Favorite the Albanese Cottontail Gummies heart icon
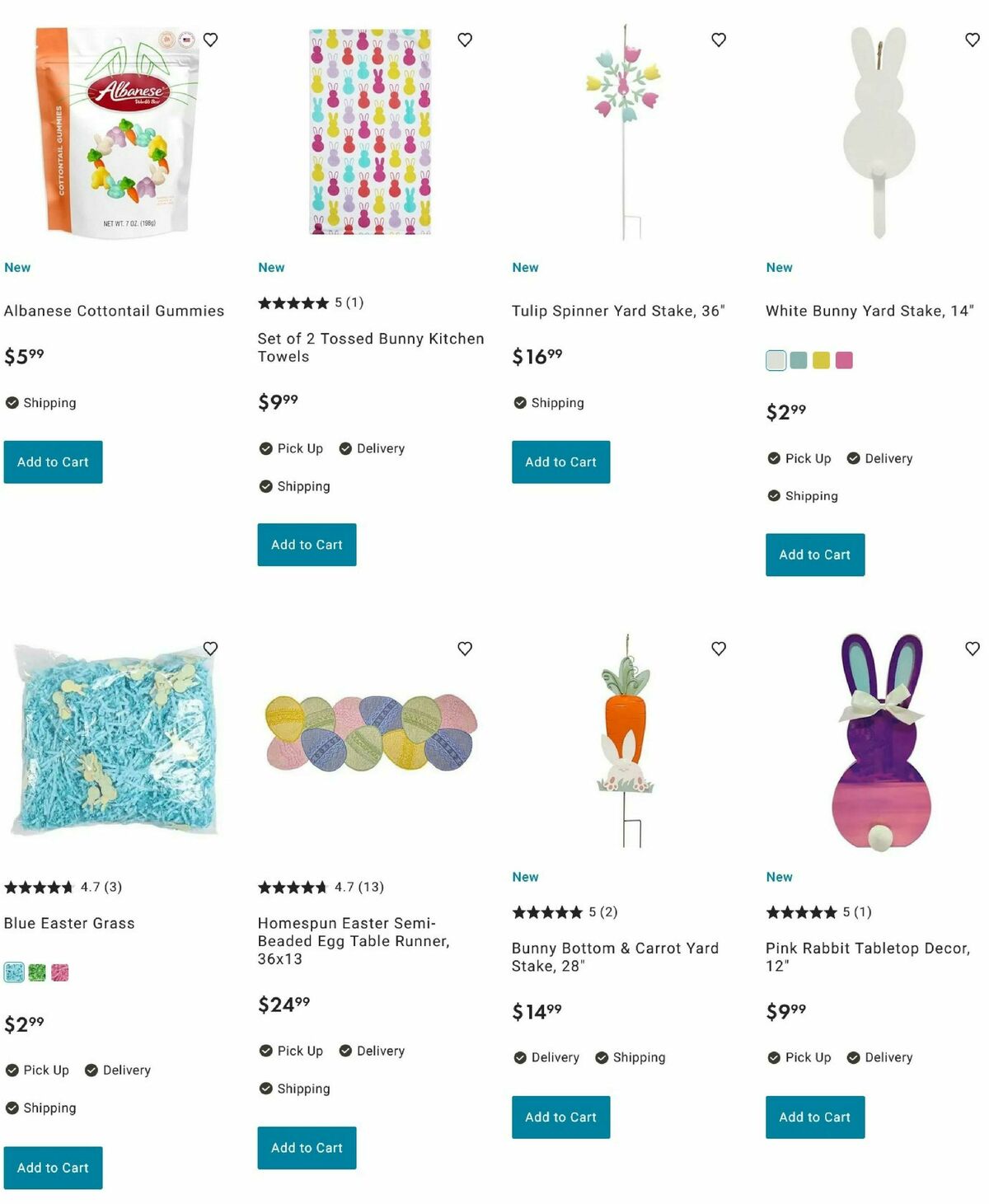 (211, 40)
